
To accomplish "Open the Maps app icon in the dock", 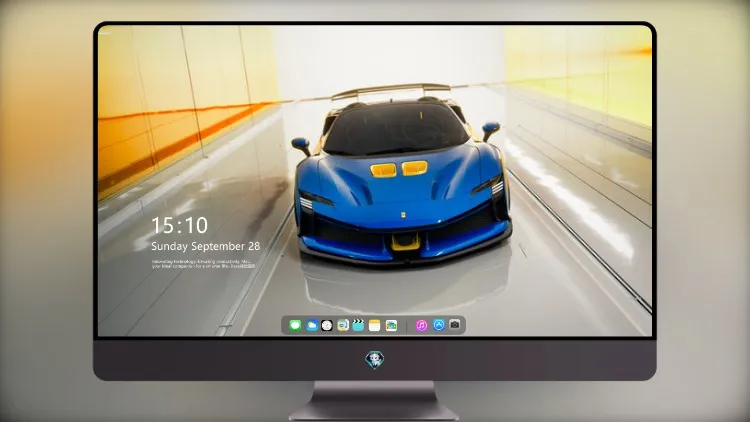I will tap(343, 326).
